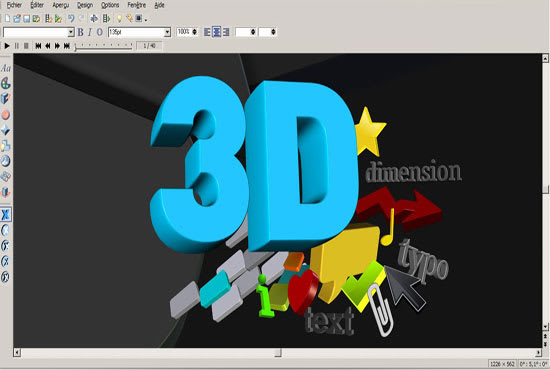
Task: Click the horizontal scrollbar left arrow
Action: click(x=17, y=352)
